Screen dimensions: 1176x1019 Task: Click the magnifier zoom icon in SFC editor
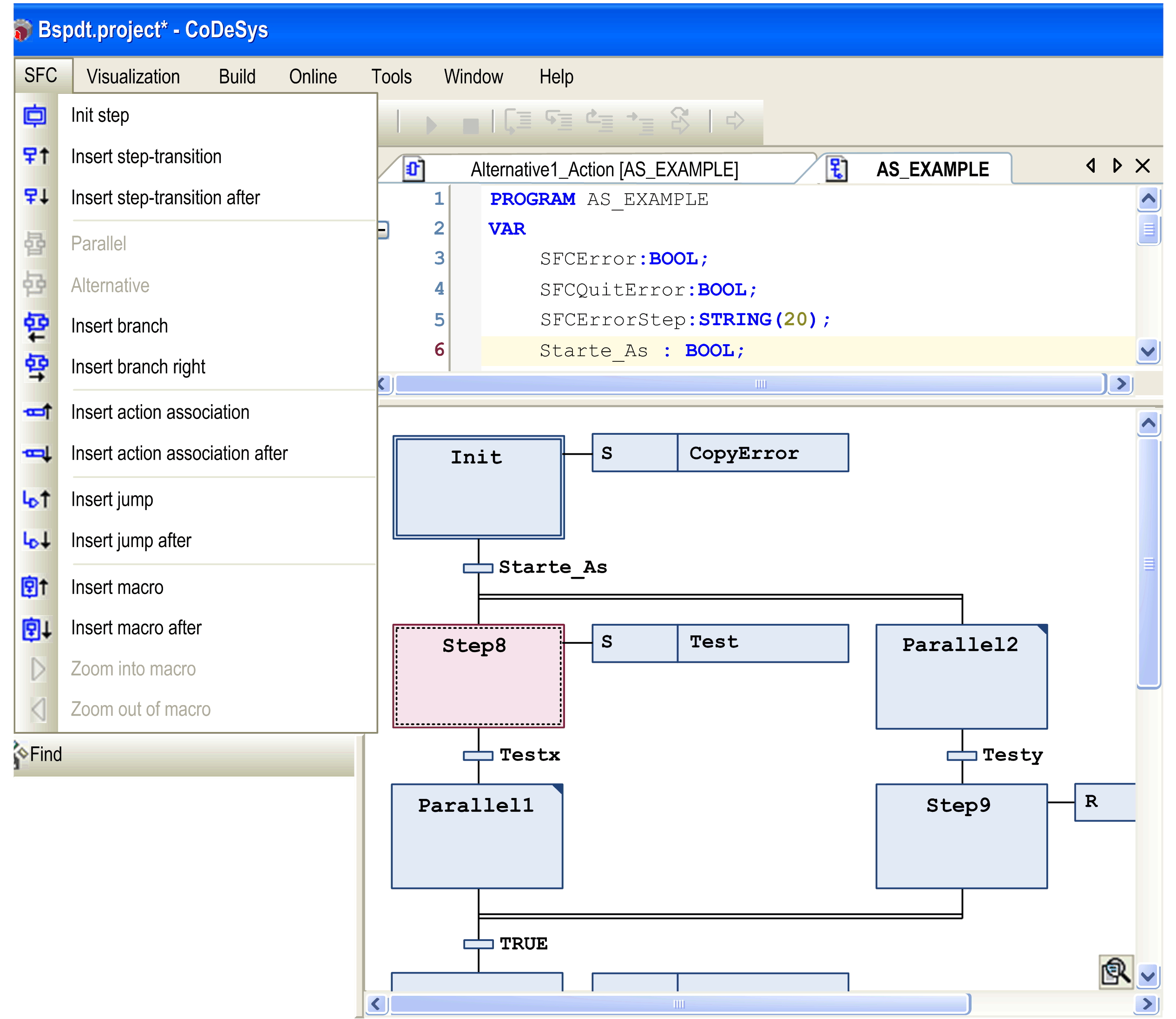coord(1115,971)
